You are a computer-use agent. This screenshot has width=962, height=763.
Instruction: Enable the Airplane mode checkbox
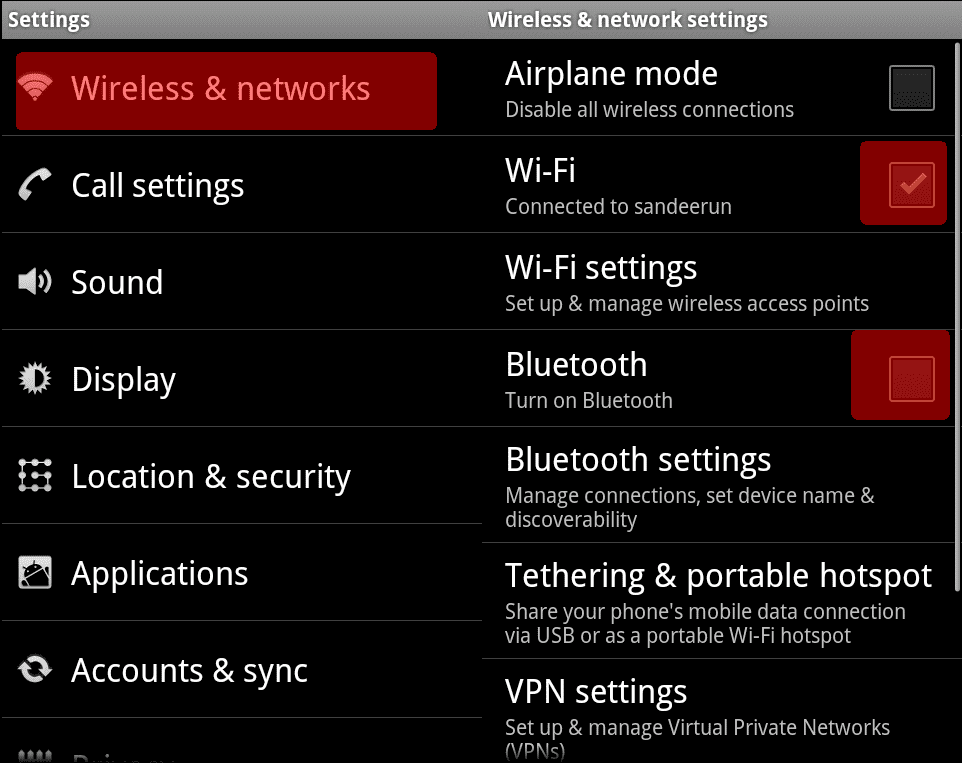[911, 88]
